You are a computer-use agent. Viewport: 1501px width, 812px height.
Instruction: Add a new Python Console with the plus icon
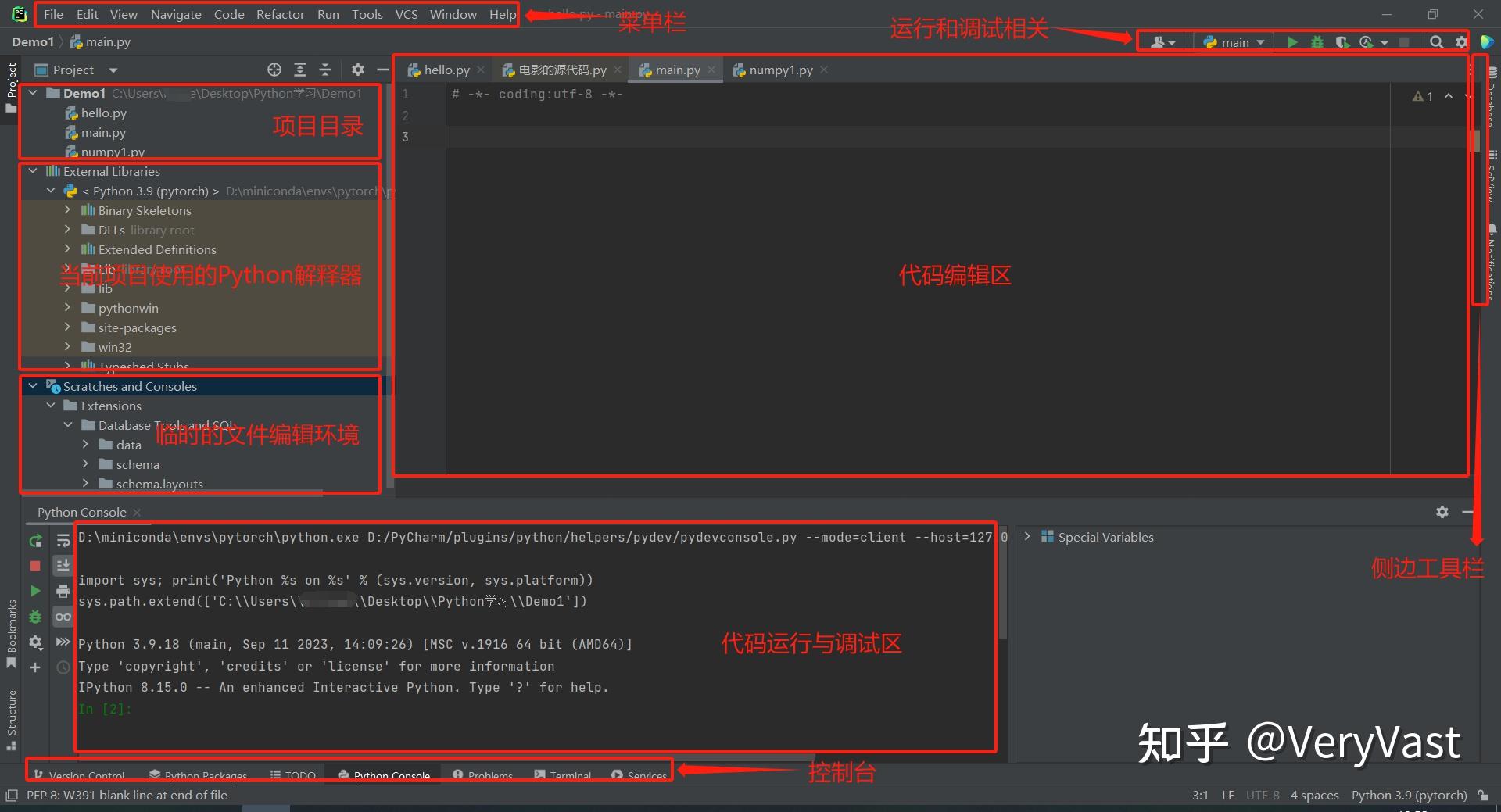point(35,667)
